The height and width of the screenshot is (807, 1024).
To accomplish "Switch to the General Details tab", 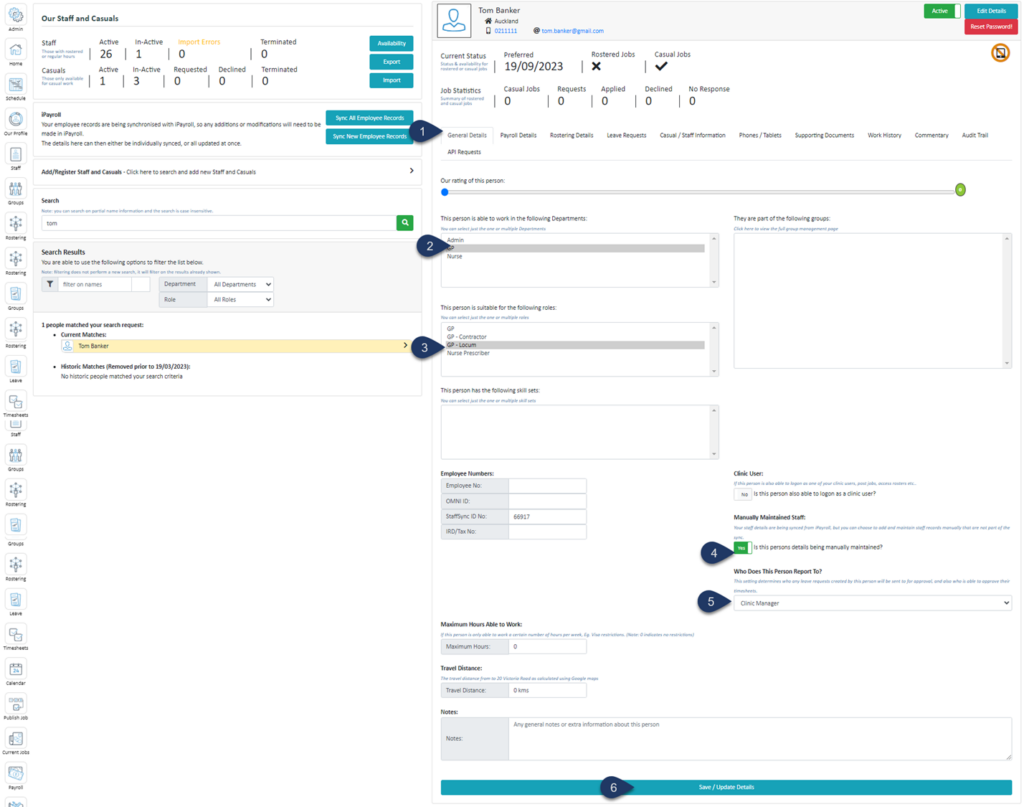I will 467,135.
